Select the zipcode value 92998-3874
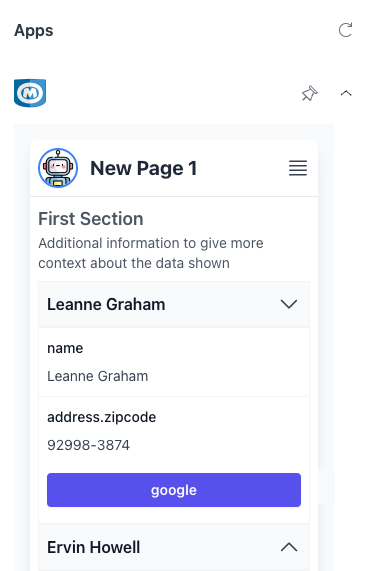This screenshot has height=571, width=372. coord(88,445)
